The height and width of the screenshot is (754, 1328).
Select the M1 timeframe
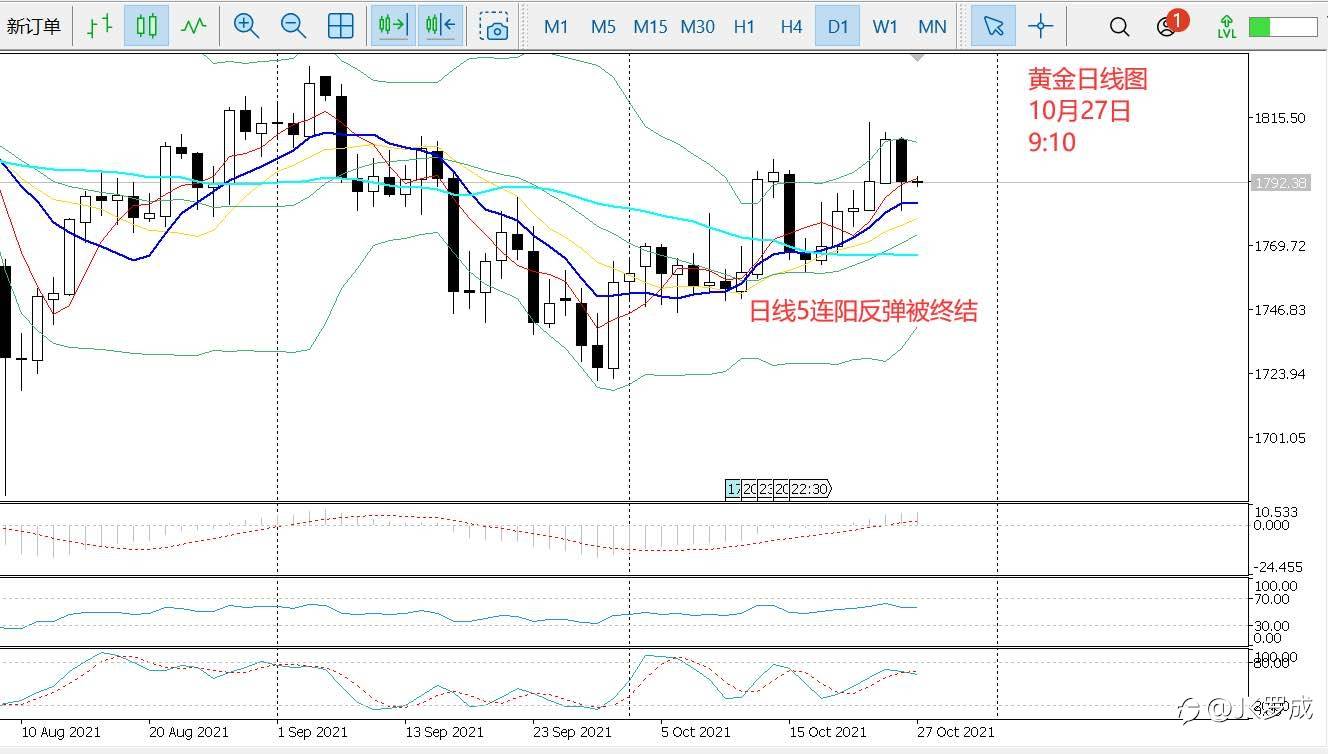coord(556,27)
